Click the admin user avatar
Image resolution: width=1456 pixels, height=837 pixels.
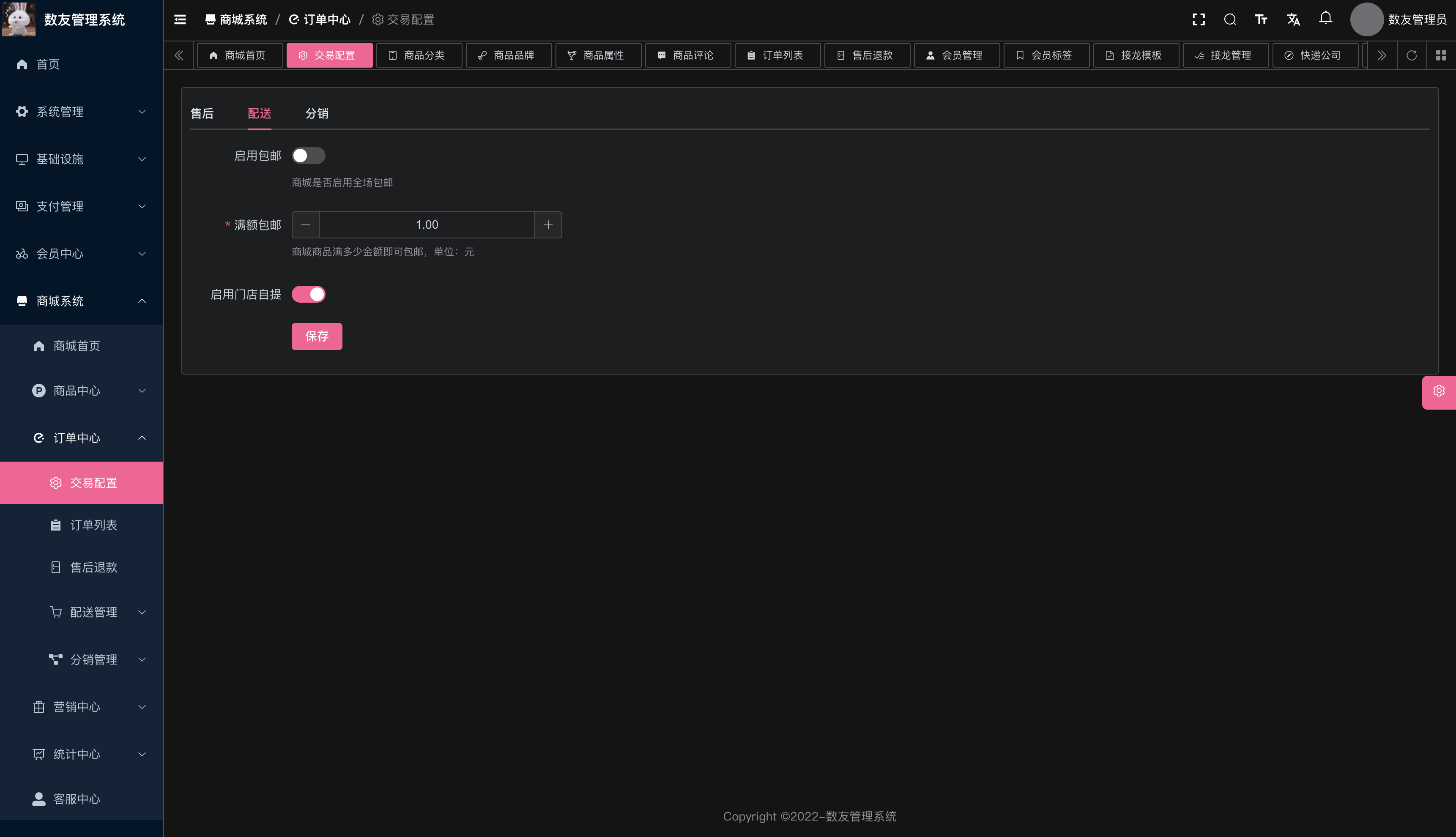(1366, 19)
